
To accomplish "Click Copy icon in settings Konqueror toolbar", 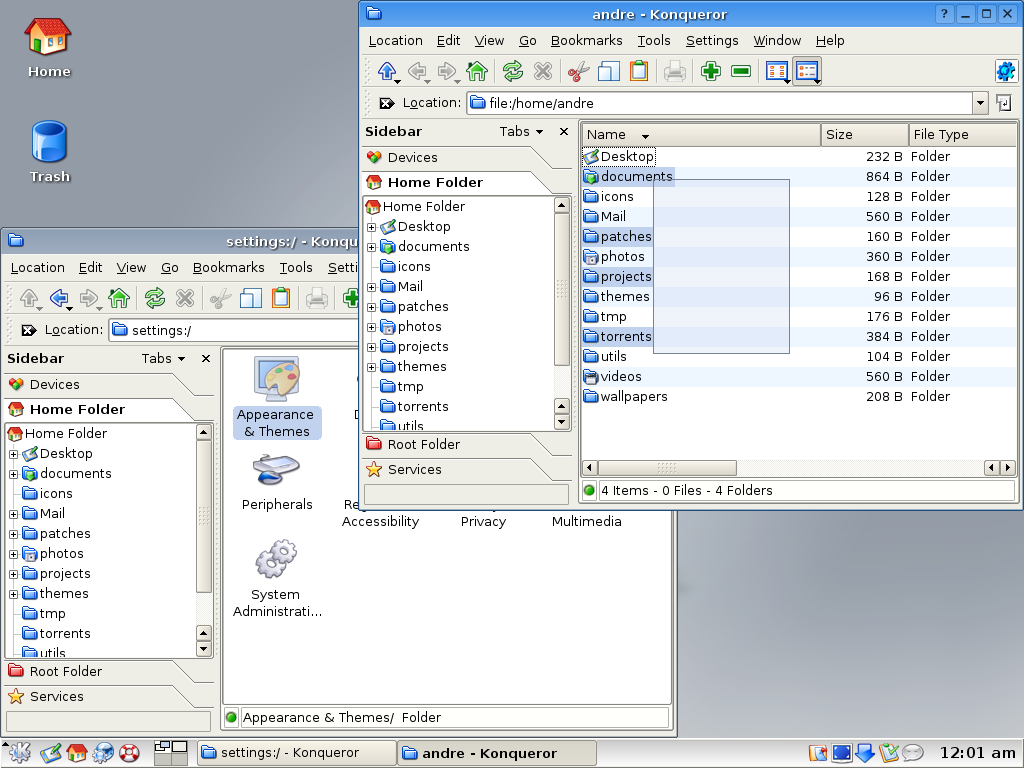I will pos(251,298).
